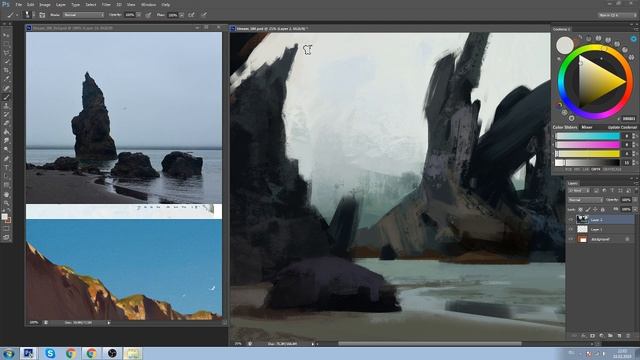Select the Crop tool
This screenshot has height=360, width=640.
[6, 71]
